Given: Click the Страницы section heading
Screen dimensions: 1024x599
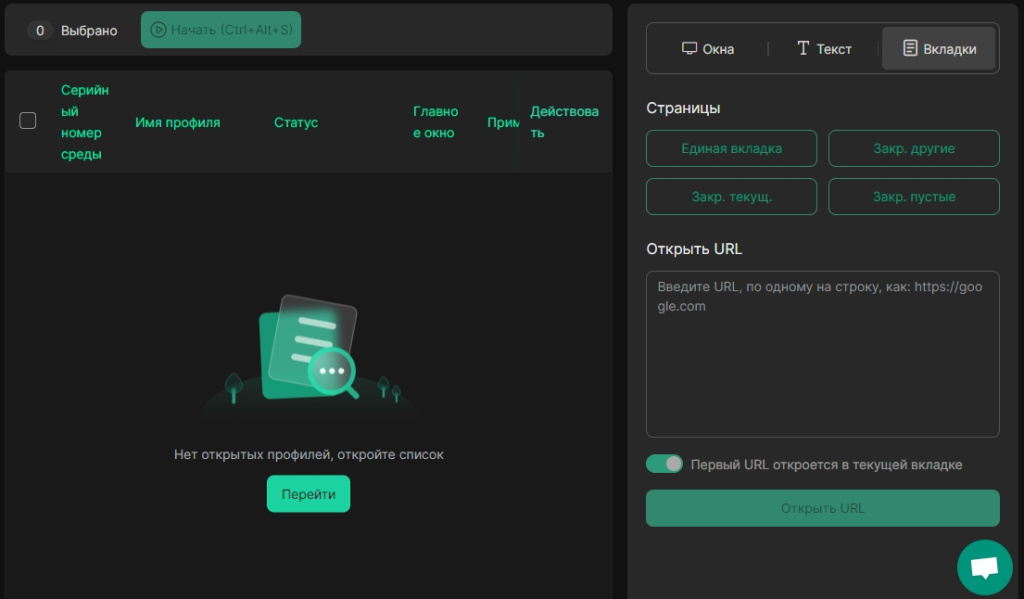Looking at the screenshot, I should point(683,108).
